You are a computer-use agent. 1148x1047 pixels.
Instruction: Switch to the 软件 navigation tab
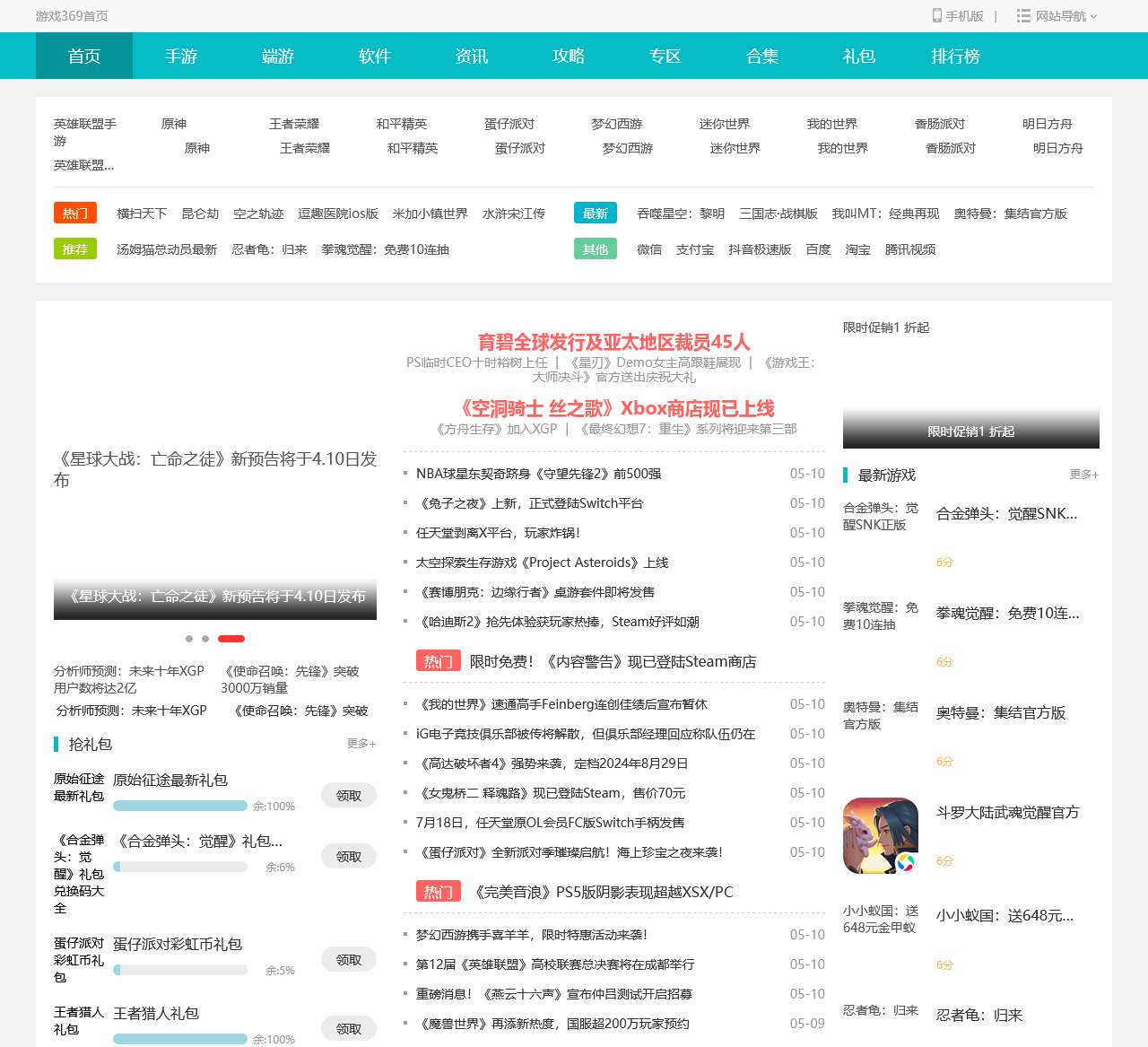point(375,56)
